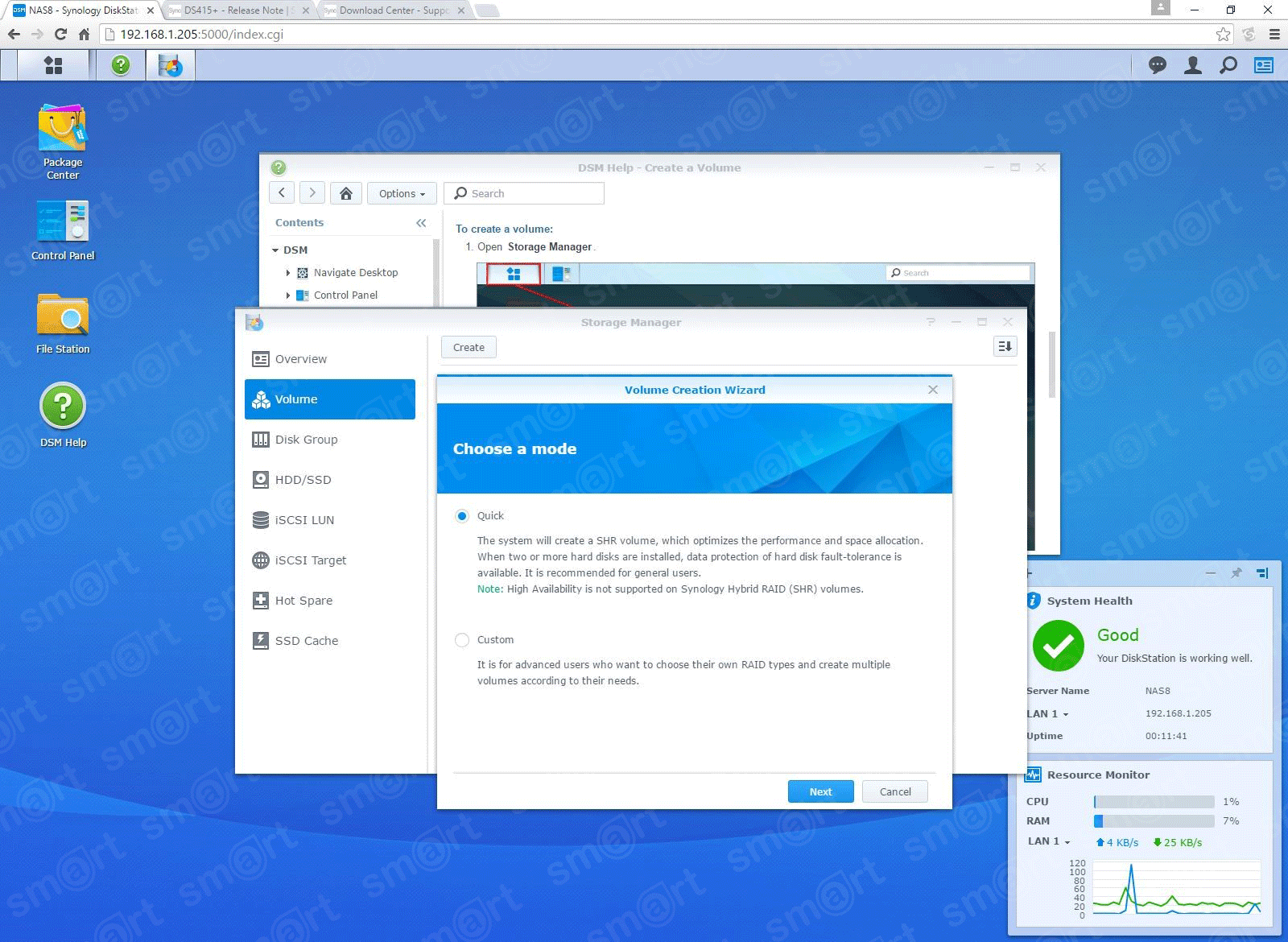Screen dimensions: 1288x942
Task: Expand the Control Panel tree node
Action: coord(288,295)
